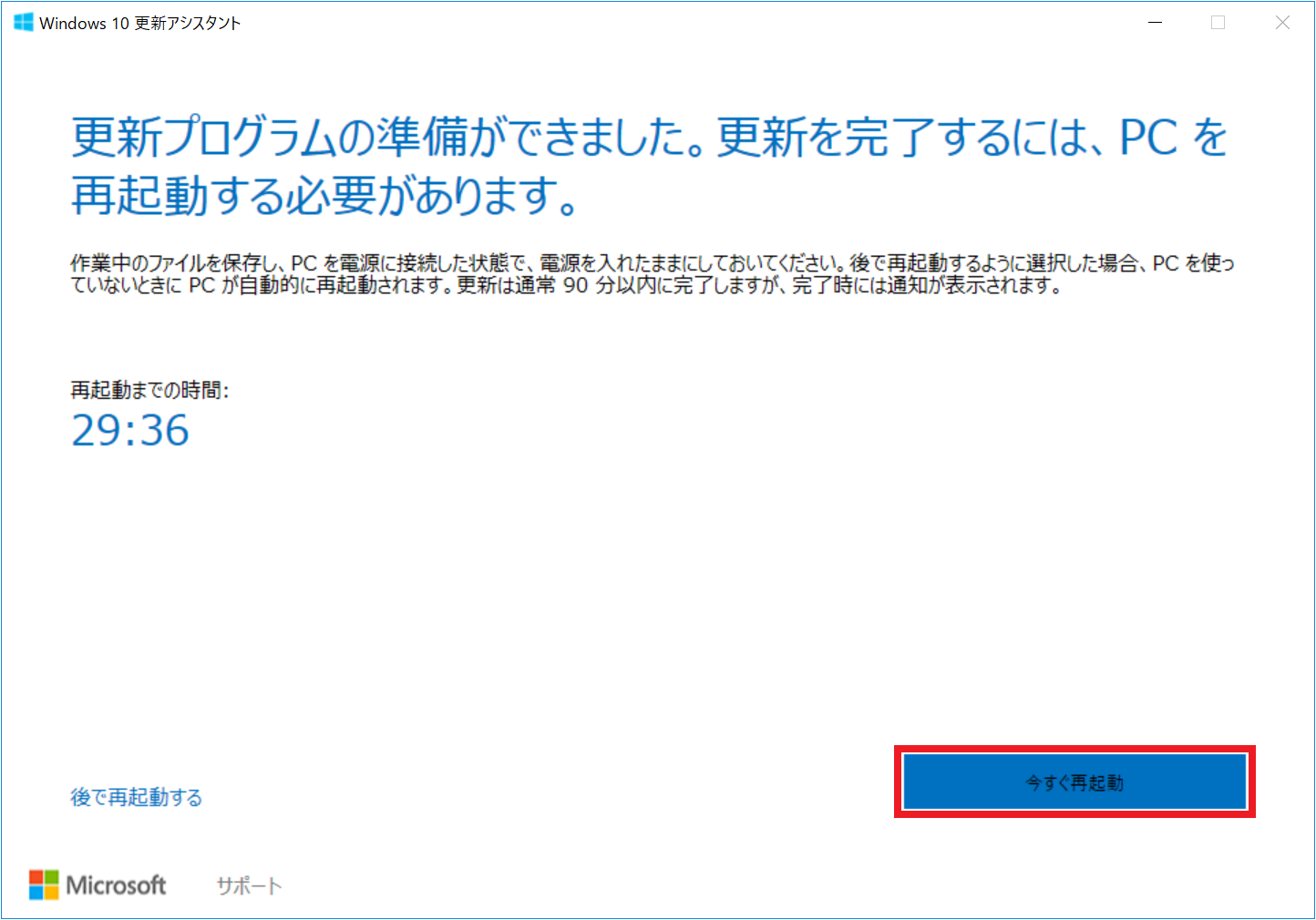Click the Windows 10 更新アシスタント title text
The width and height of the screenshot is (1316, 920).
pos(140,24)
